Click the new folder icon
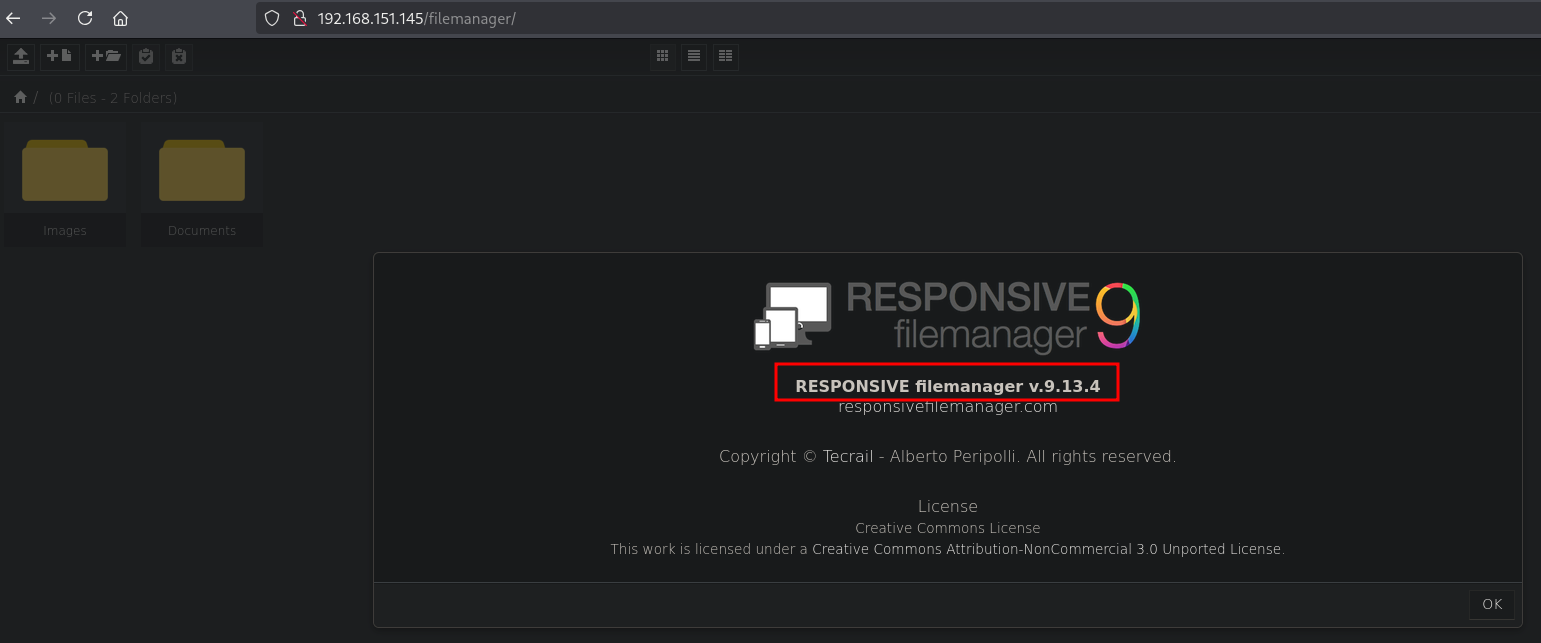Viewport: 1541px width, 643px height. tap(106, 57)
